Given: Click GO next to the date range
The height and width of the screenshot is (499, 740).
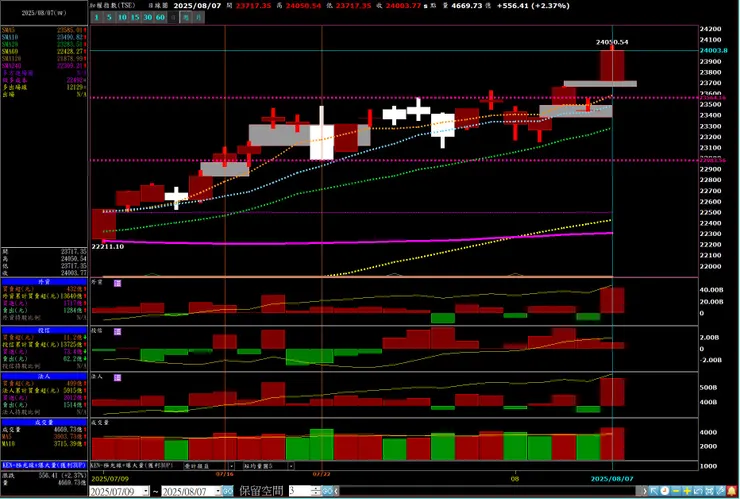Looking at the screenshot, I should point(227,491).
